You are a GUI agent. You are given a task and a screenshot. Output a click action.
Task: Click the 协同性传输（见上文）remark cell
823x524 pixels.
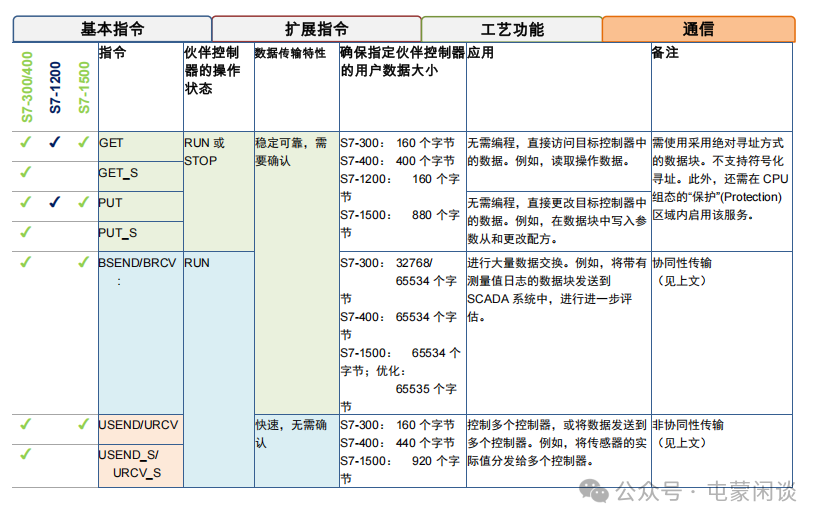click(722, 333)
